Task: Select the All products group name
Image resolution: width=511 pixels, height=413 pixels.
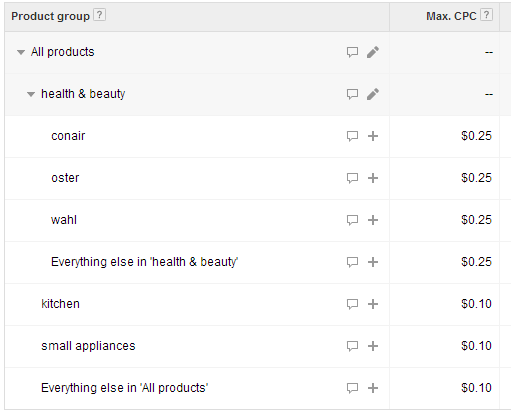Action: tap(63, 52)
